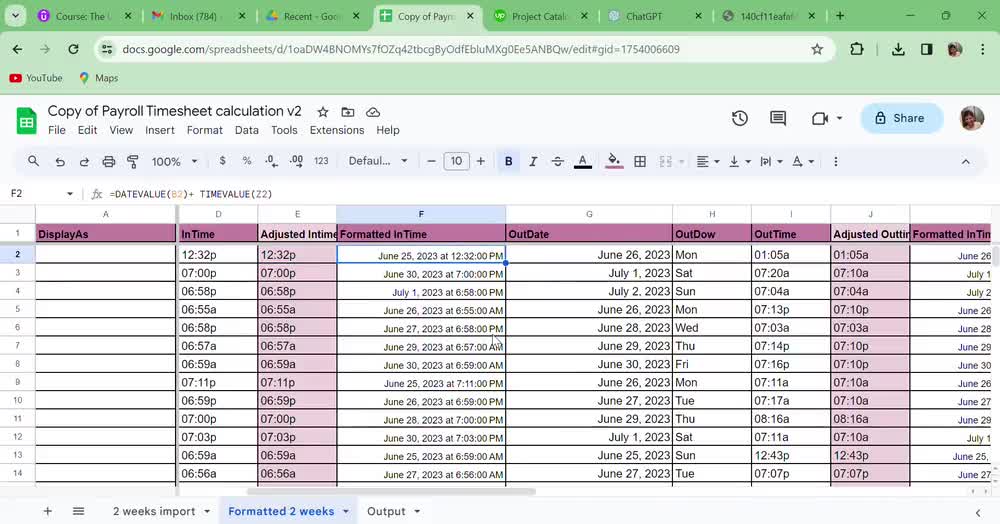Click the undo arrow in toolbar
Viewport: 1000px width, 524px height.
click(x=60, y=162)
